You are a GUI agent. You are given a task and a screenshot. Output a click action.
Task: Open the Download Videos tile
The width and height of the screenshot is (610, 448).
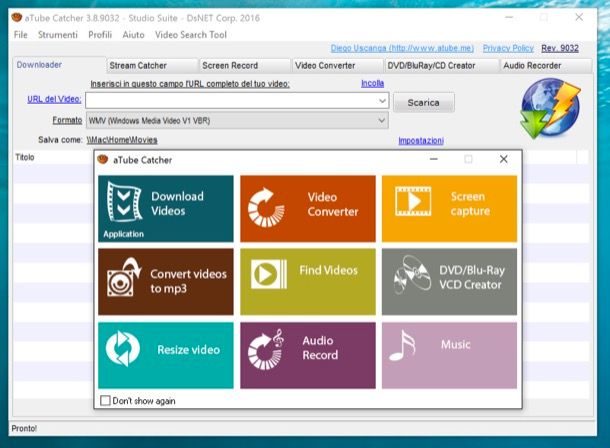pyautogui.click(x=165, y=208)
